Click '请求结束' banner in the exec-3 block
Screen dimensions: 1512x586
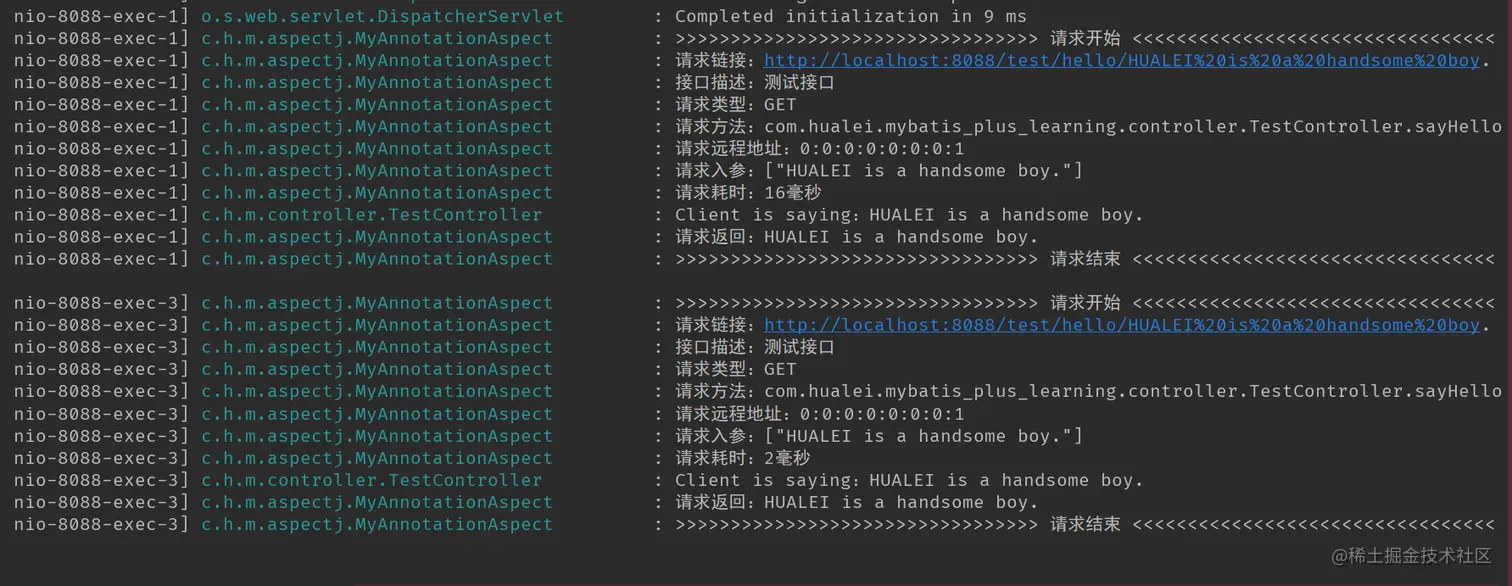(1085, 524)
